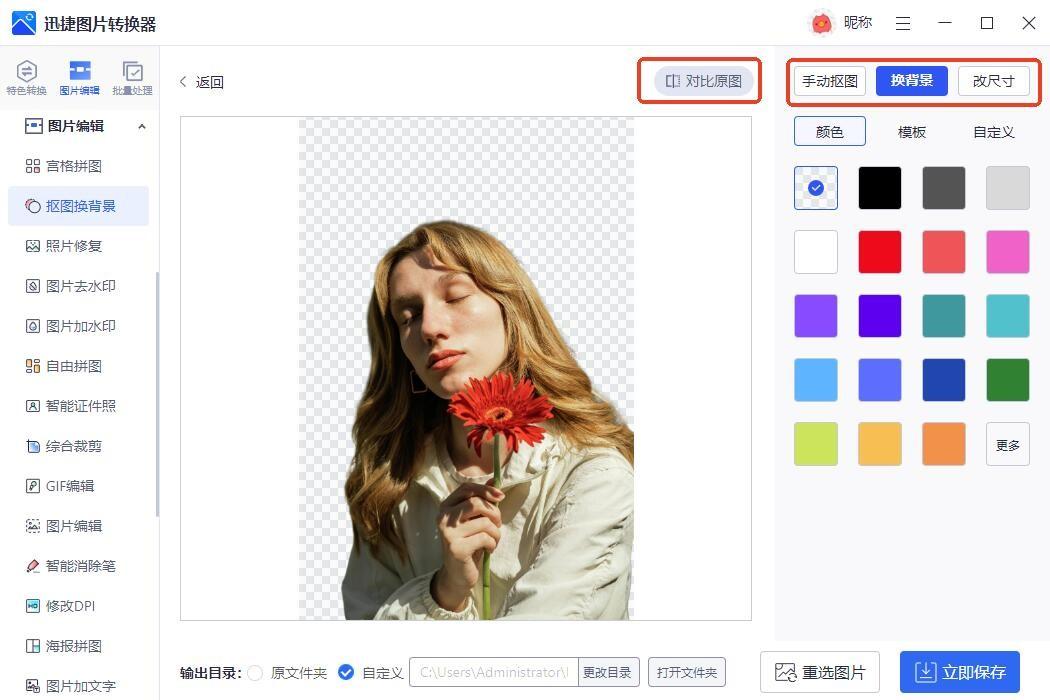Select the 自定义 output directory option
Viewport: 1050px width, 700px height.
(346, 673)
